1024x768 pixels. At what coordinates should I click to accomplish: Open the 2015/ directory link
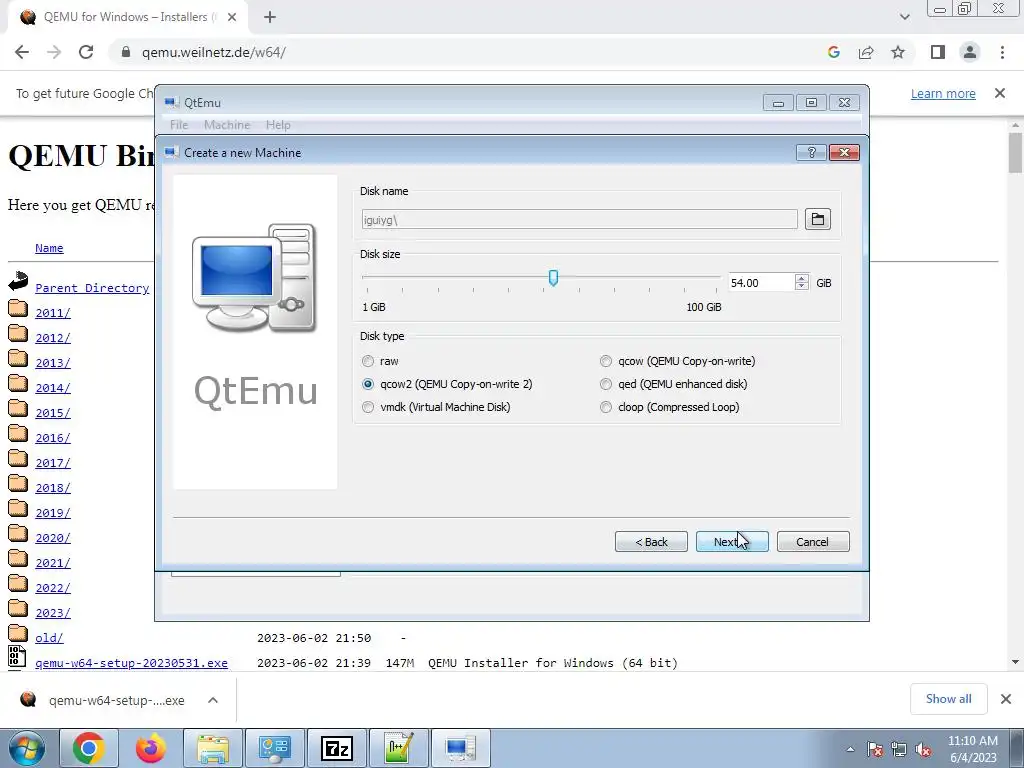53,413
